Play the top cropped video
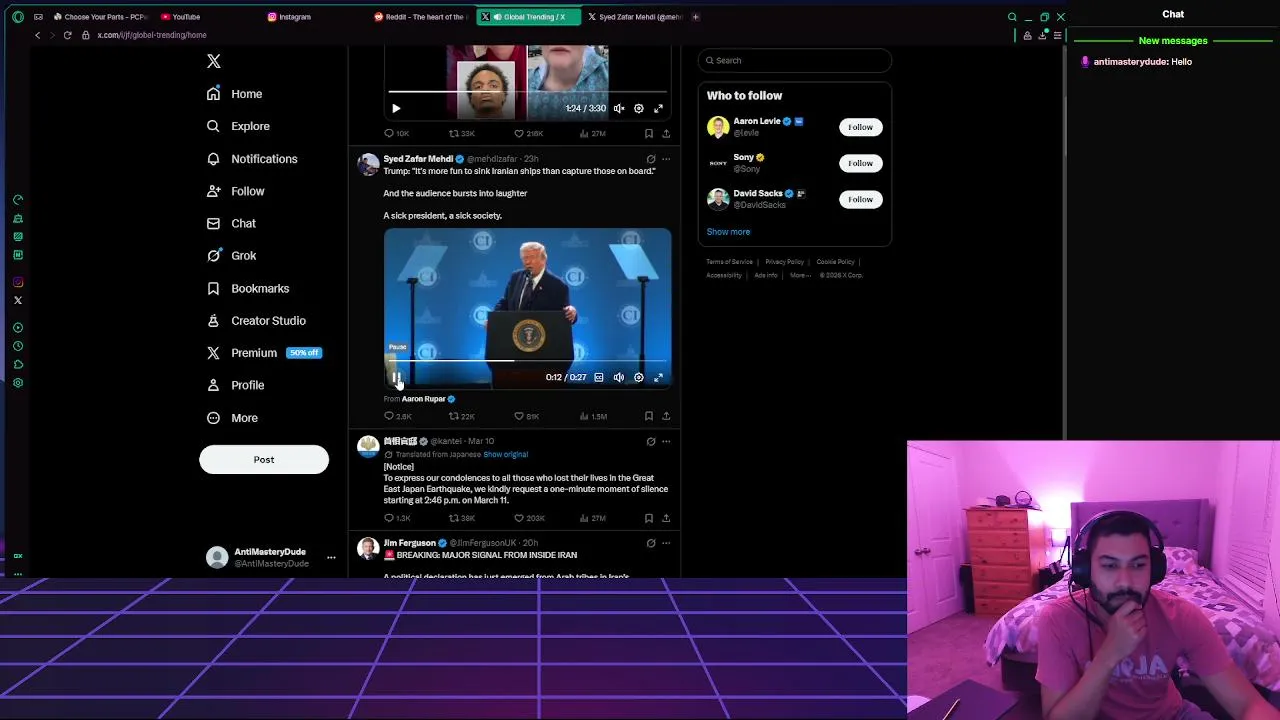The image size is (1280, 720). pos(396,108)
